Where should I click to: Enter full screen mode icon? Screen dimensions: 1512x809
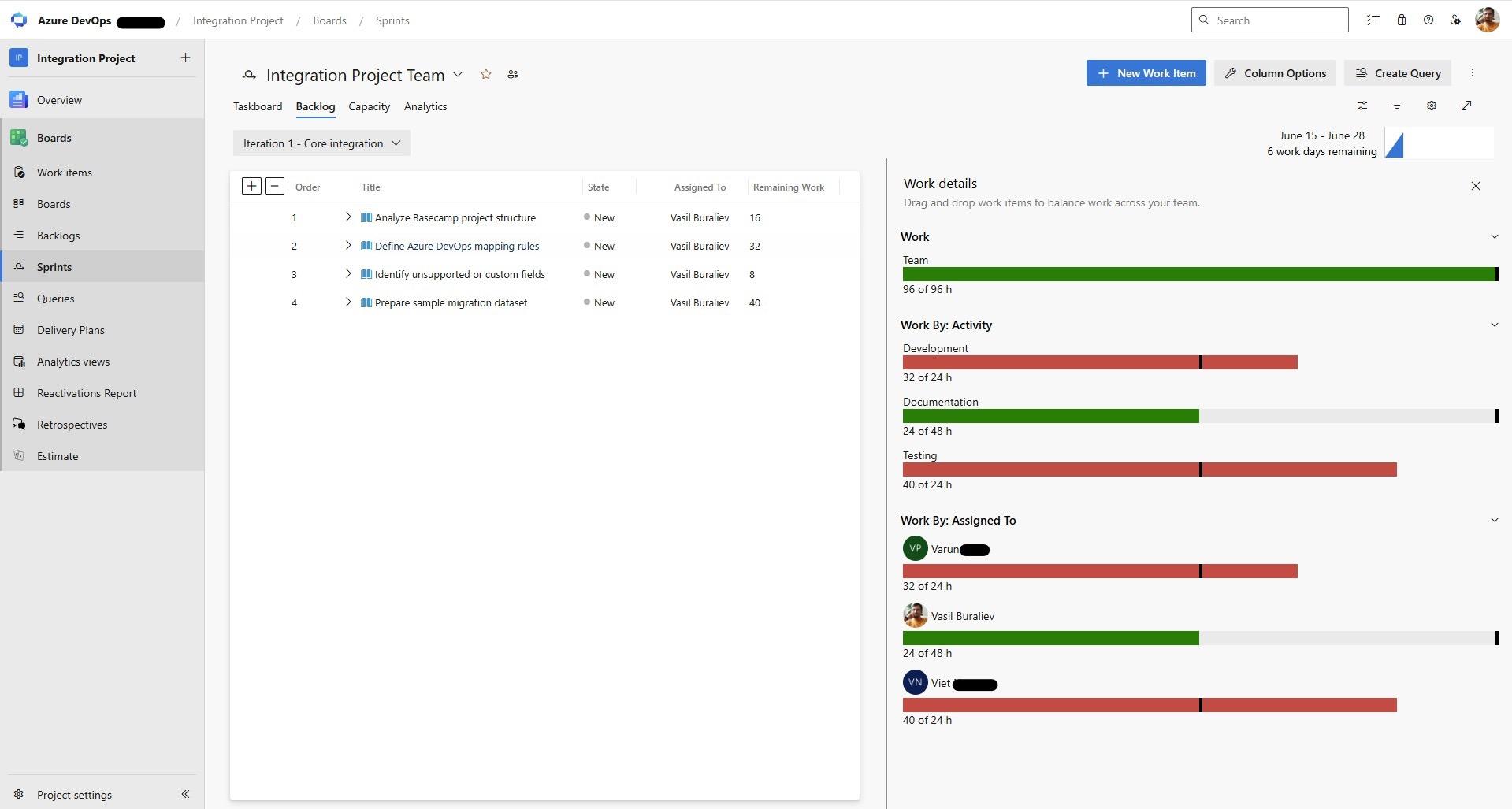point(1466,106)
